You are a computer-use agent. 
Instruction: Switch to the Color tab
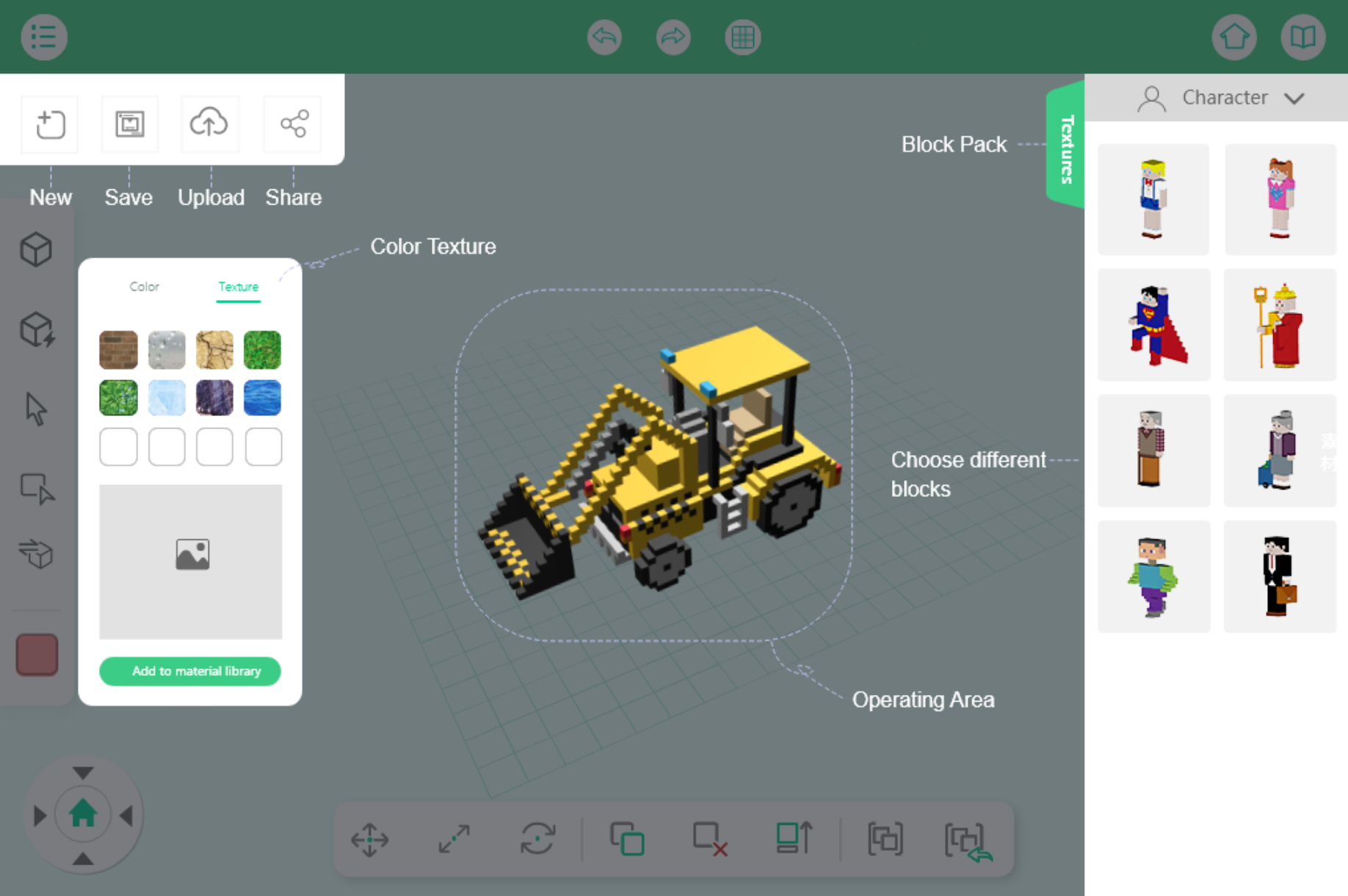click(x=144, y=287)
